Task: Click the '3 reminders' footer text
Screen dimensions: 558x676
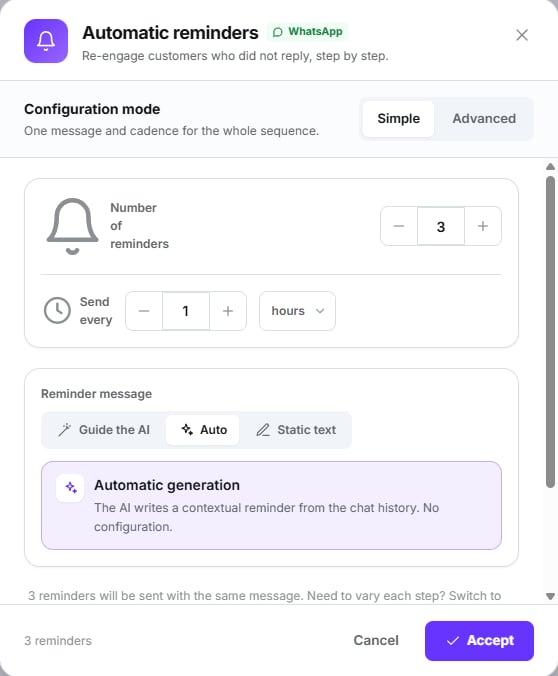Action: [58, 641]
